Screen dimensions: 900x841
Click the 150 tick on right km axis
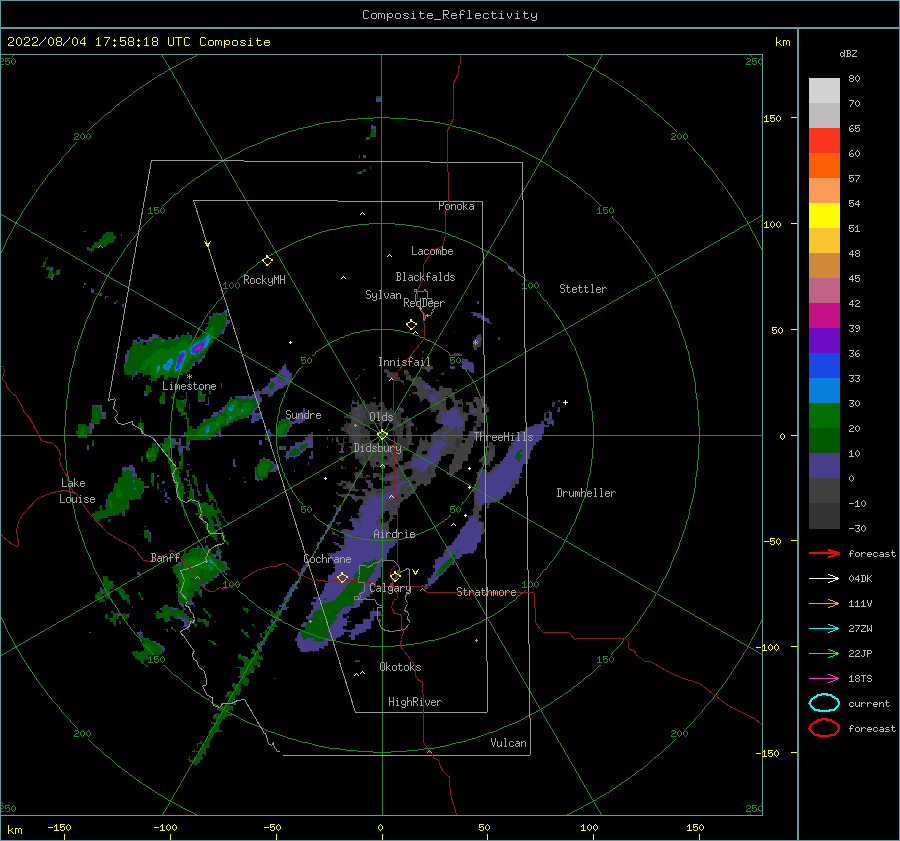[772, 118]
